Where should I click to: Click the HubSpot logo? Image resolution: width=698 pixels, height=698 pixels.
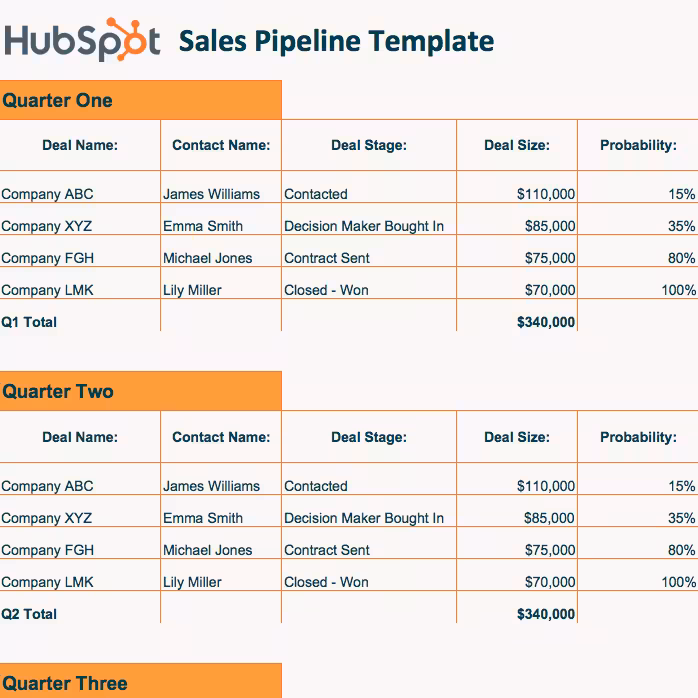click(82, 41)
